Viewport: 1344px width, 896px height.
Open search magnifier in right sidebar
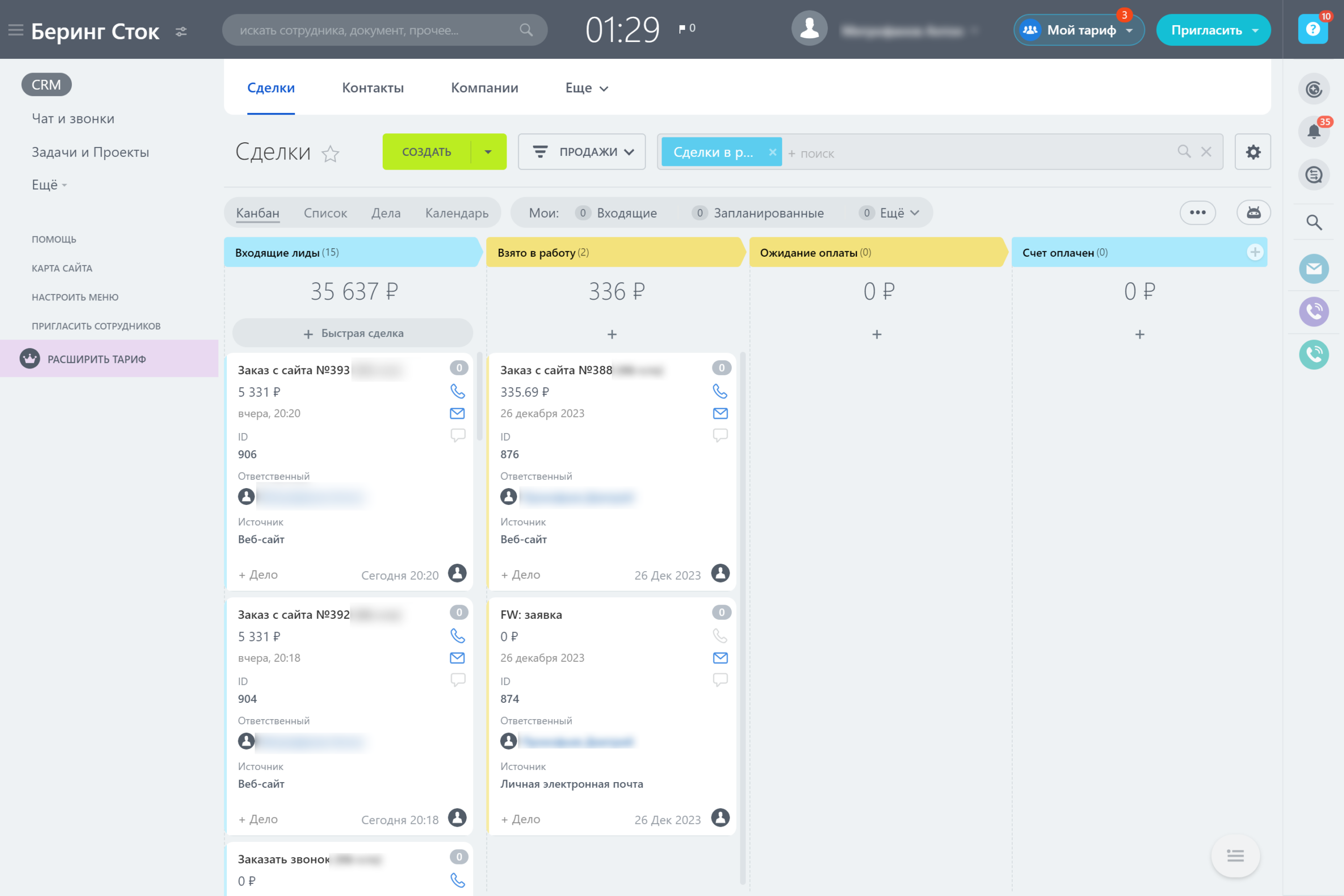[1314, 222]
